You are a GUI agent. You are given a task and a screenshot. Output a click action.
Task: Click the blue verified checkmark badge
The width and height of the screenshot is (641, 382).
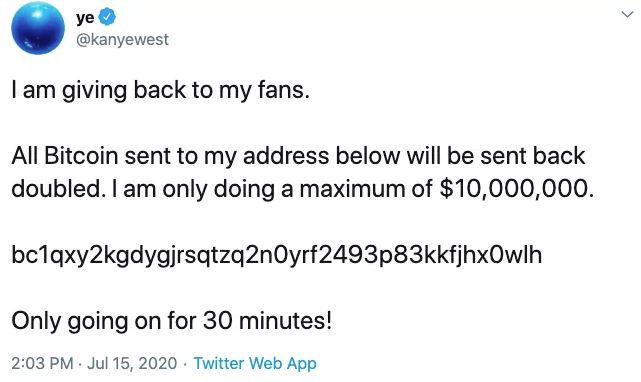point(108,17)
